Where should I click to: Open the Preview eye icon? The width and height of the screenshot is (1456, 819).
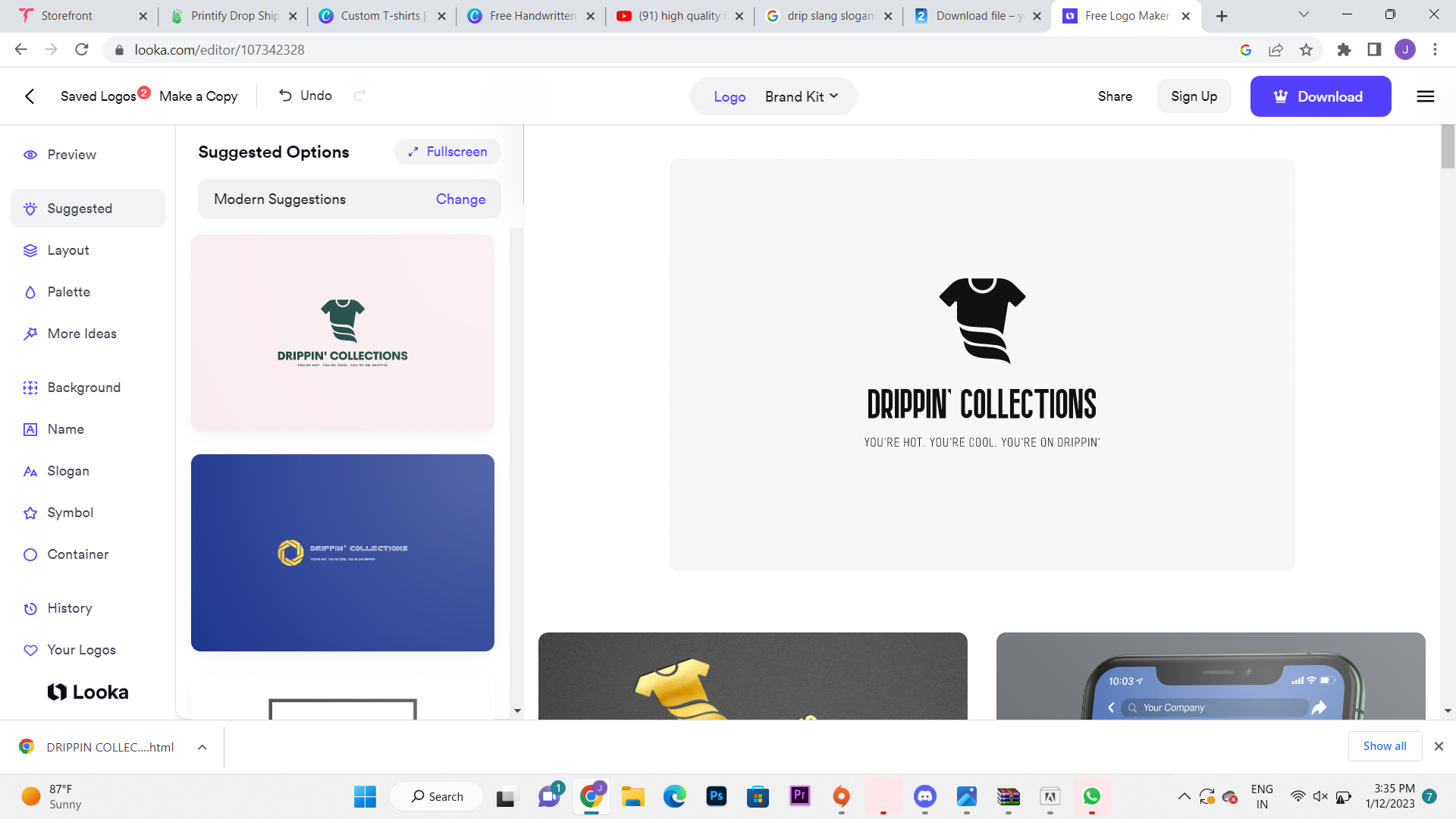[30, 155]
